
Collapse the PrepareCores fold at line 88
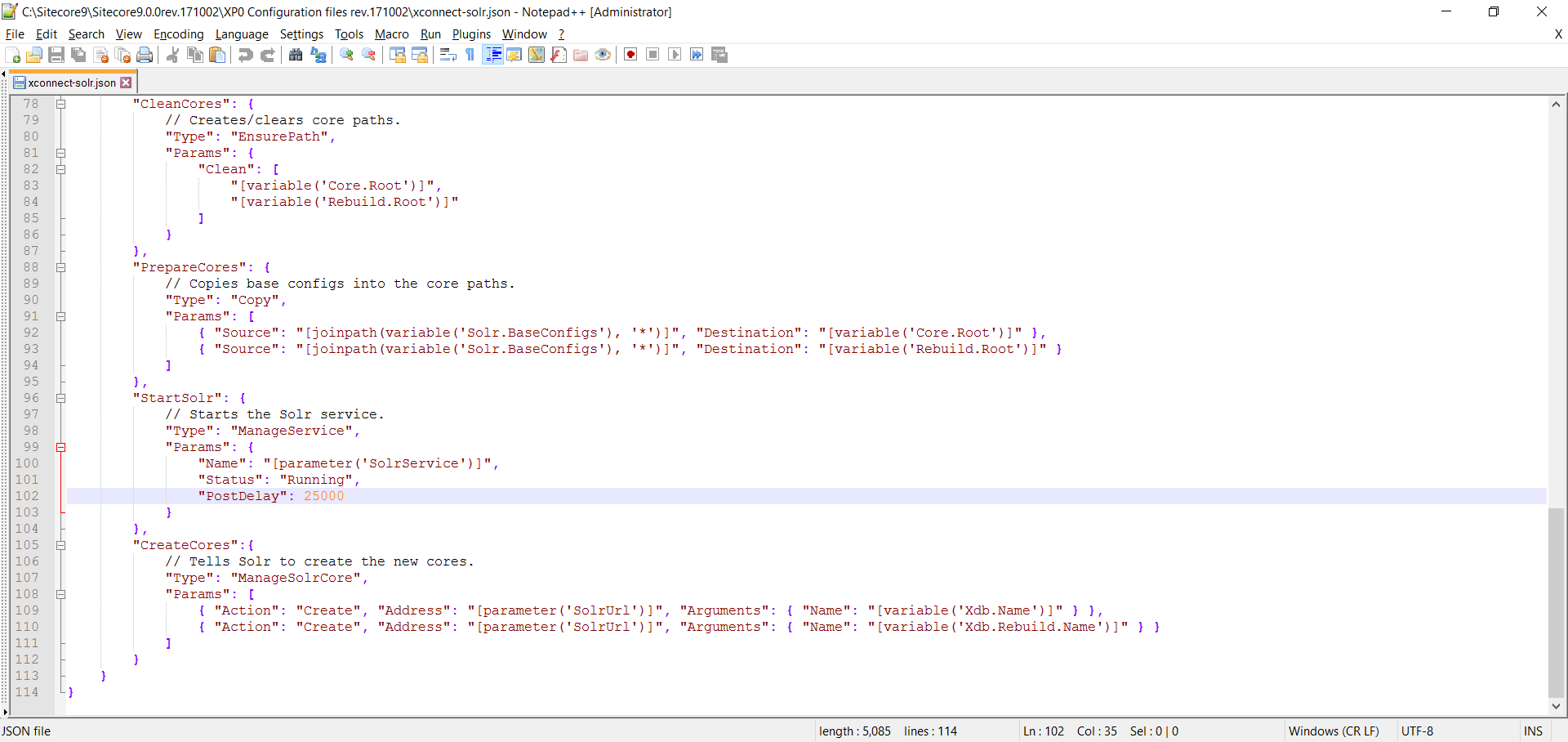(x=60, y=267)
